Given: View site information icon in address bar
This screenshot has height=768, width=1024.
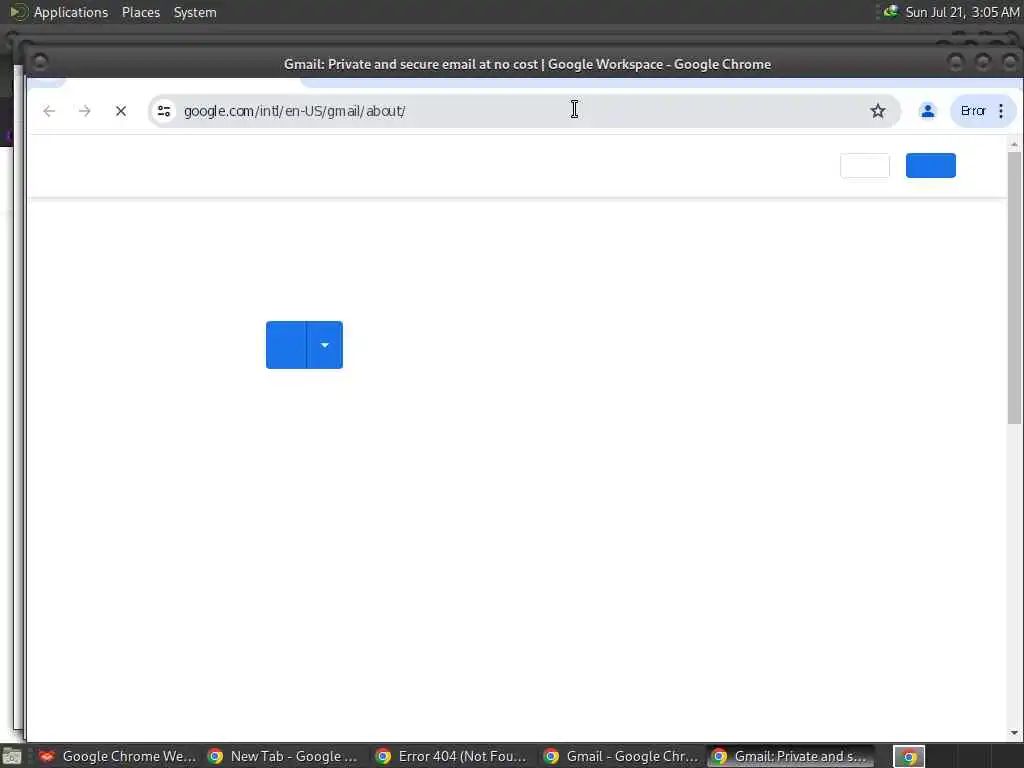Looking at the screenshot, I should tap(164, 111).
